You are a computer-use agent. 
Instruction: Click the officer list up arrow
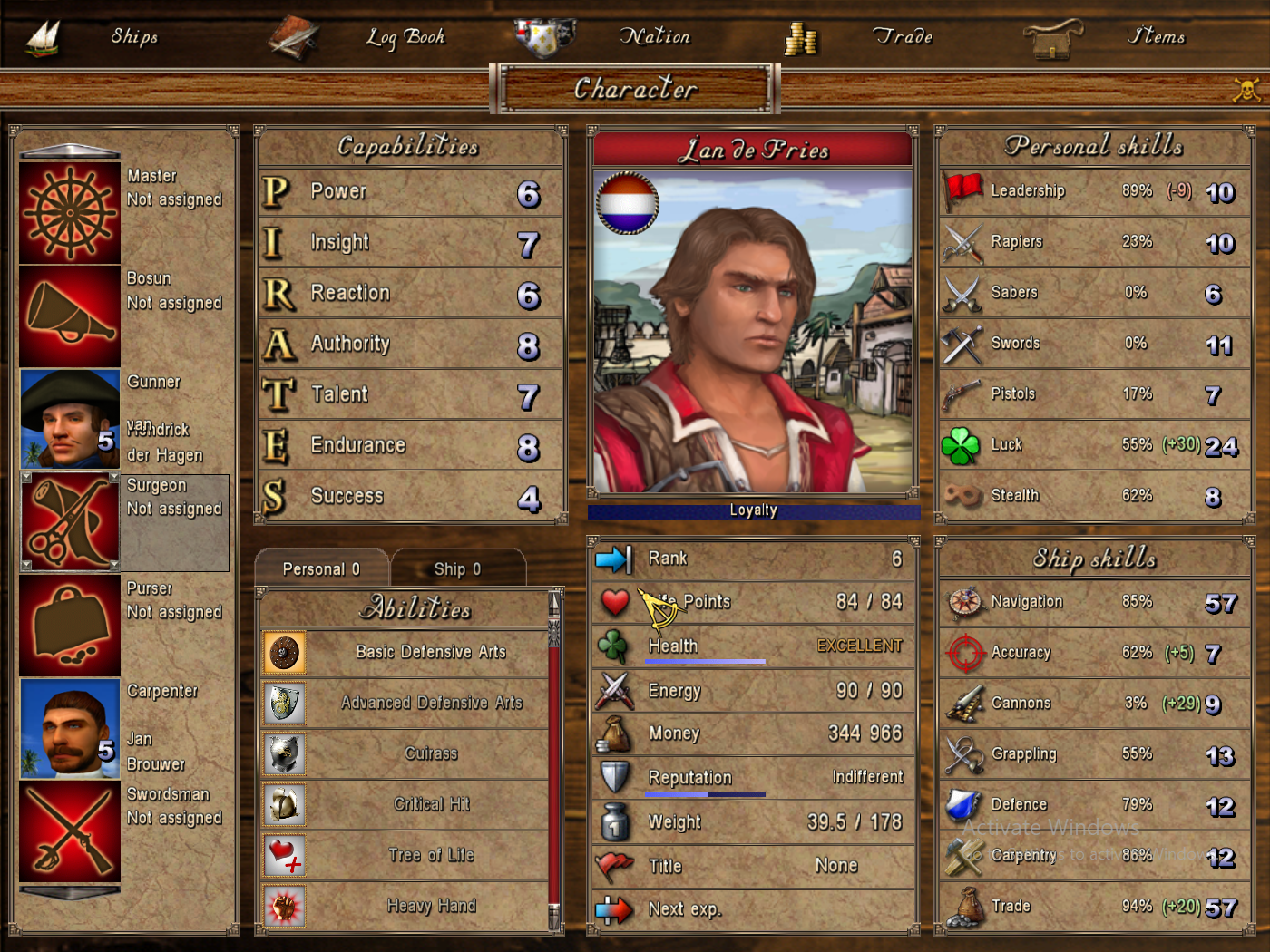(70, 151)
